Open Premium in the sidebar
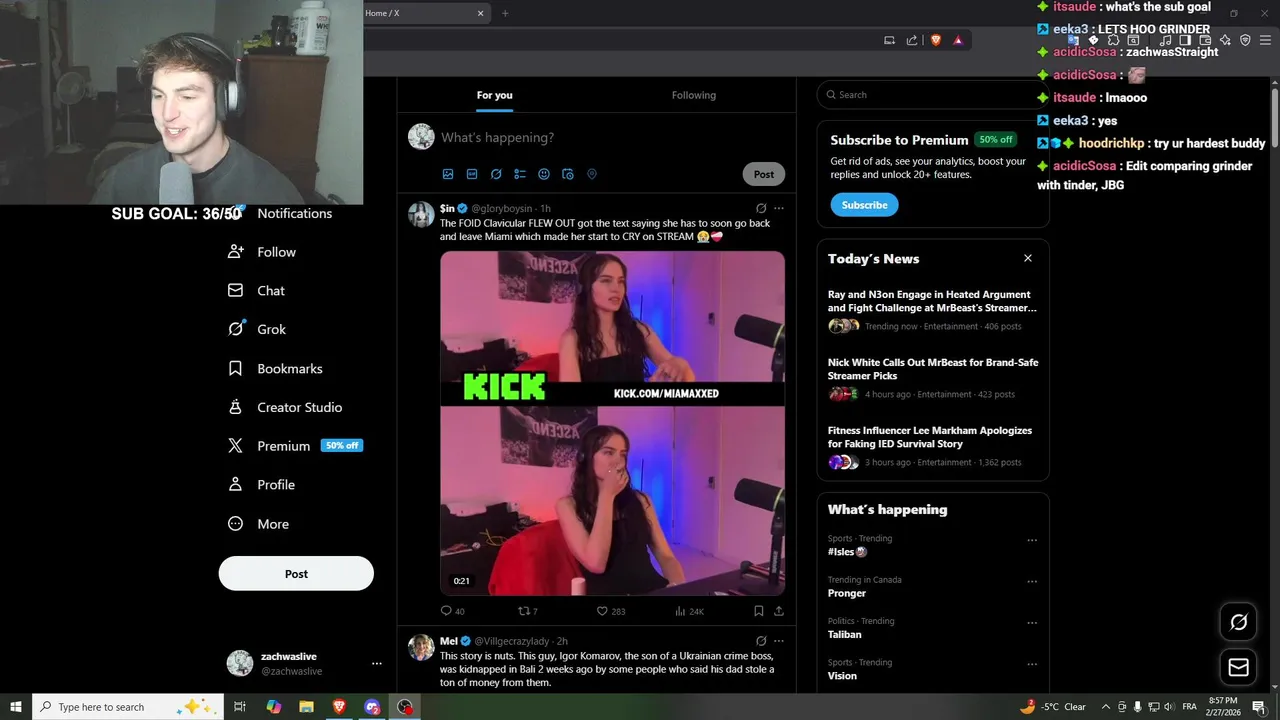 pyautogui.click(x=295, y=446)
